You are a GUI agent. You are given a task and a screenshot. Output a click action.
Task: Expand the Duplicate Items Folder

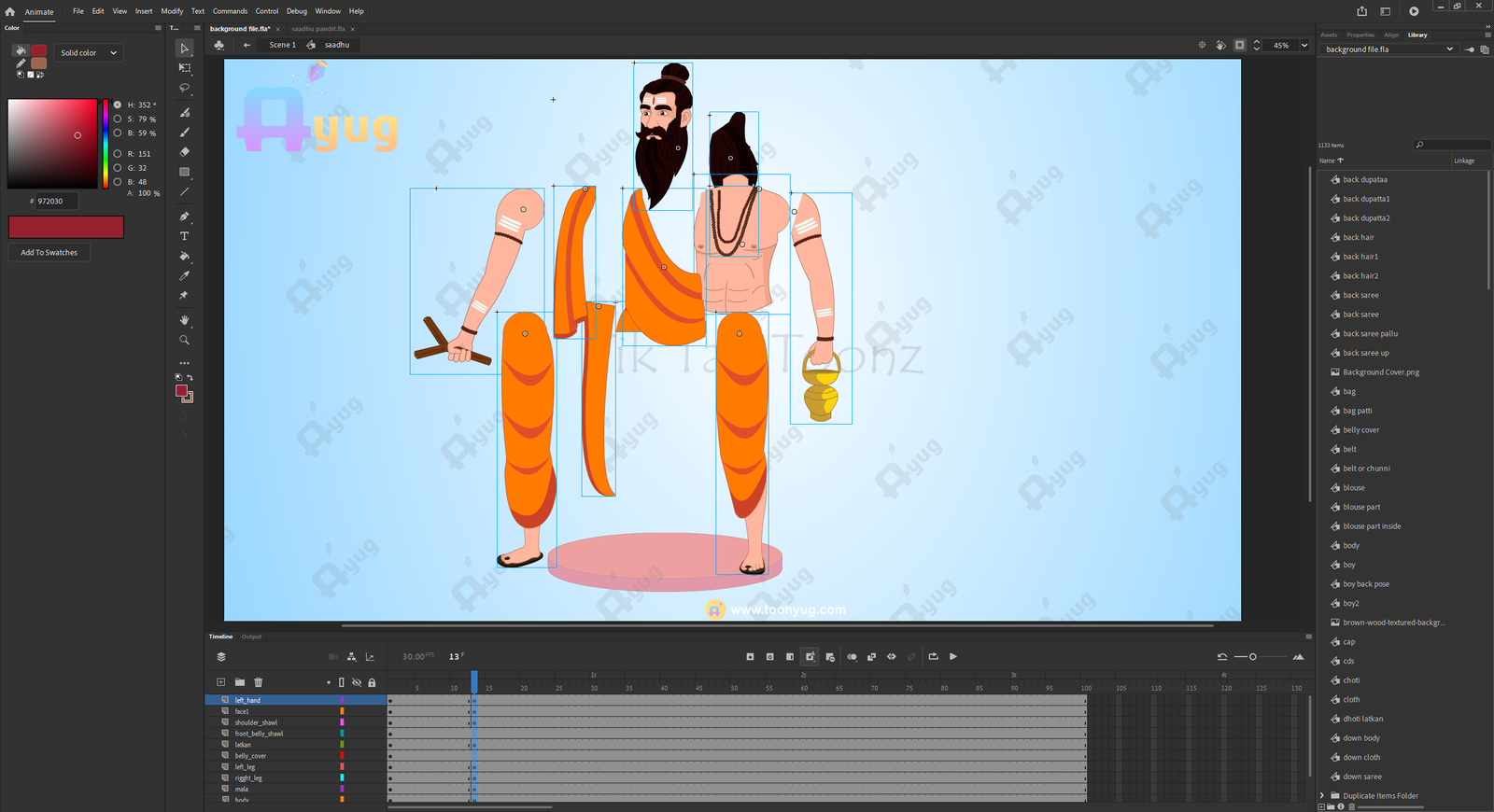point(1321,796)
